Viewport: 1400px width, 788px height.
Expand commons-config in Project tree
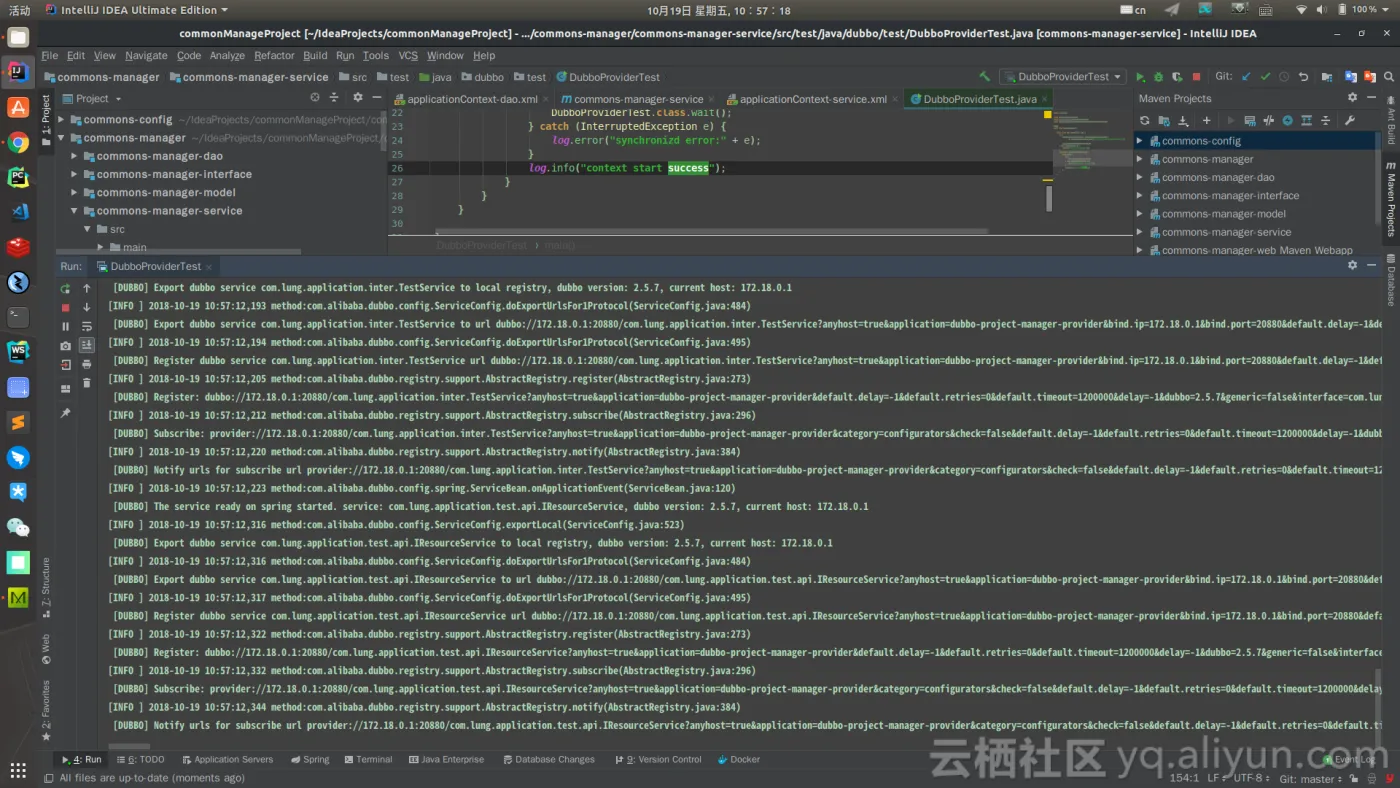coord(62,120)
